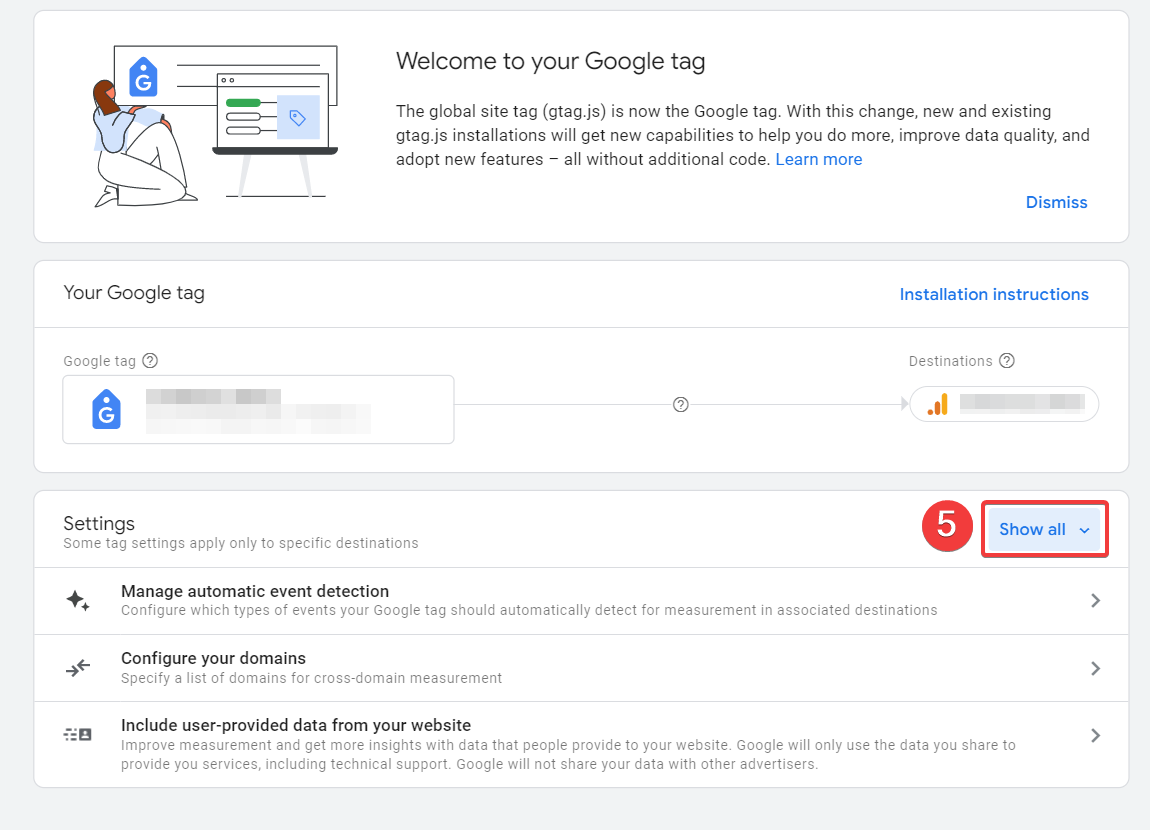
Task: Open the Learn more link
Action: tap(818, 159)
